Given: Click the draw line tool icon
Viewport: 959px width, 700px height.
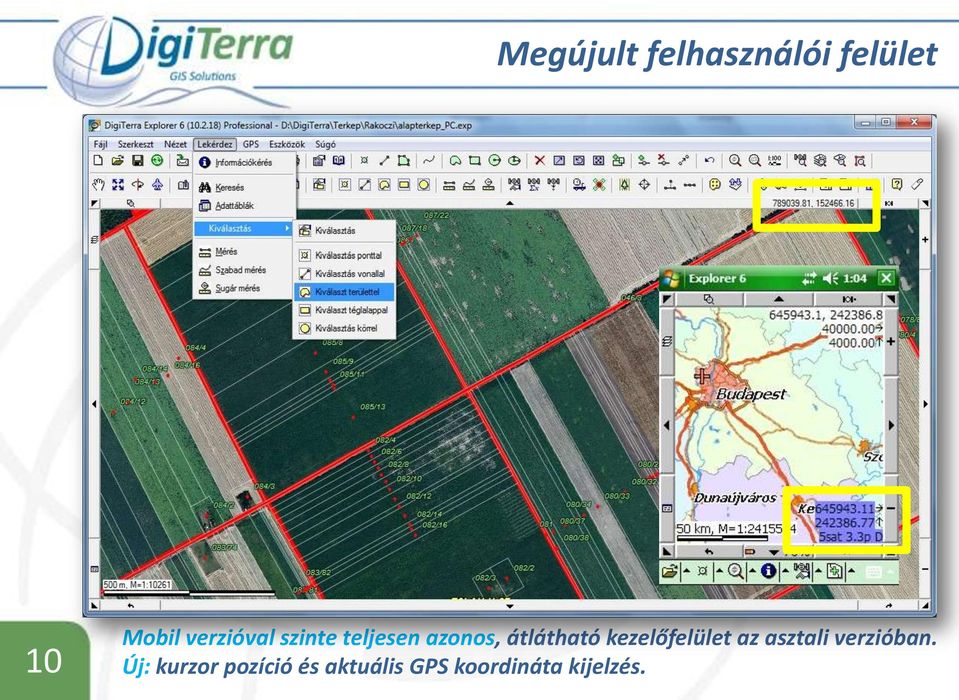Looking at the screenshot, I should coord(384,161).
